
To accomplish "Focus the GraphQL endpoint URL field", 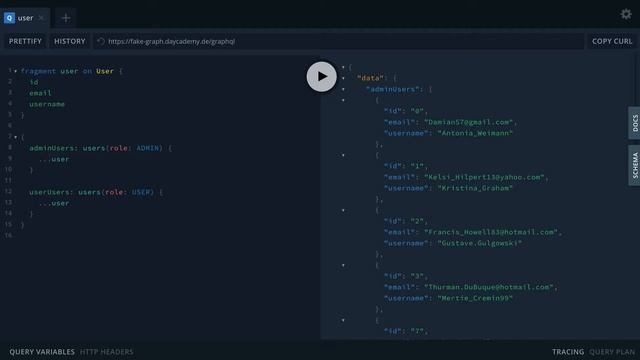I will 339,41.
